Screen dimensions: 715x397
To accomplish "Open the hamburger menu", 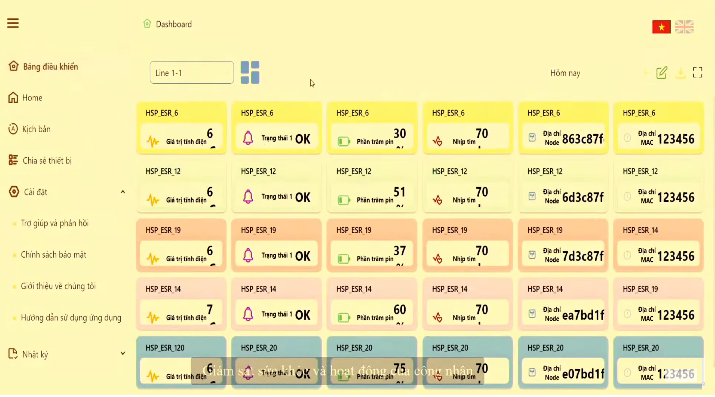I will pyautogui.click(x=13, y=23).
